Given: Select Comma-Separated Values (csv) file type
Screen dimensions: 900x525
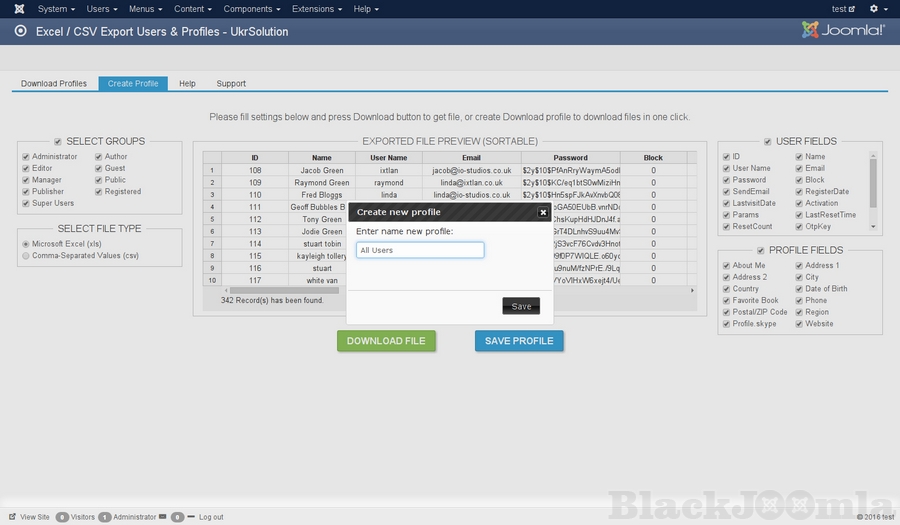Looking at the screenshot, I should click(x=26, y=256).
